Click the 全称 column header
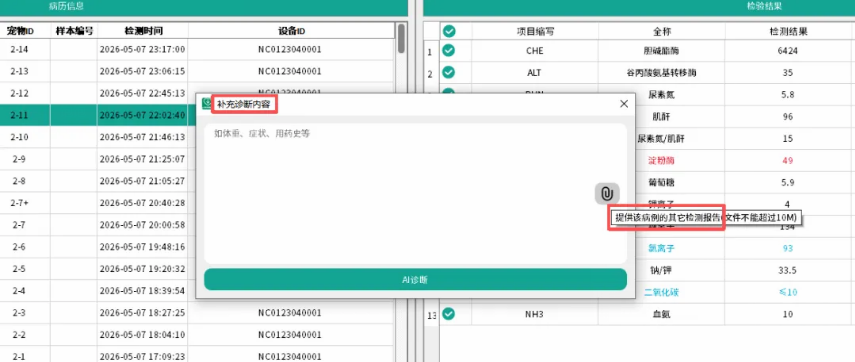The width and height of the screenshot is (855, 362). [661, 32]
